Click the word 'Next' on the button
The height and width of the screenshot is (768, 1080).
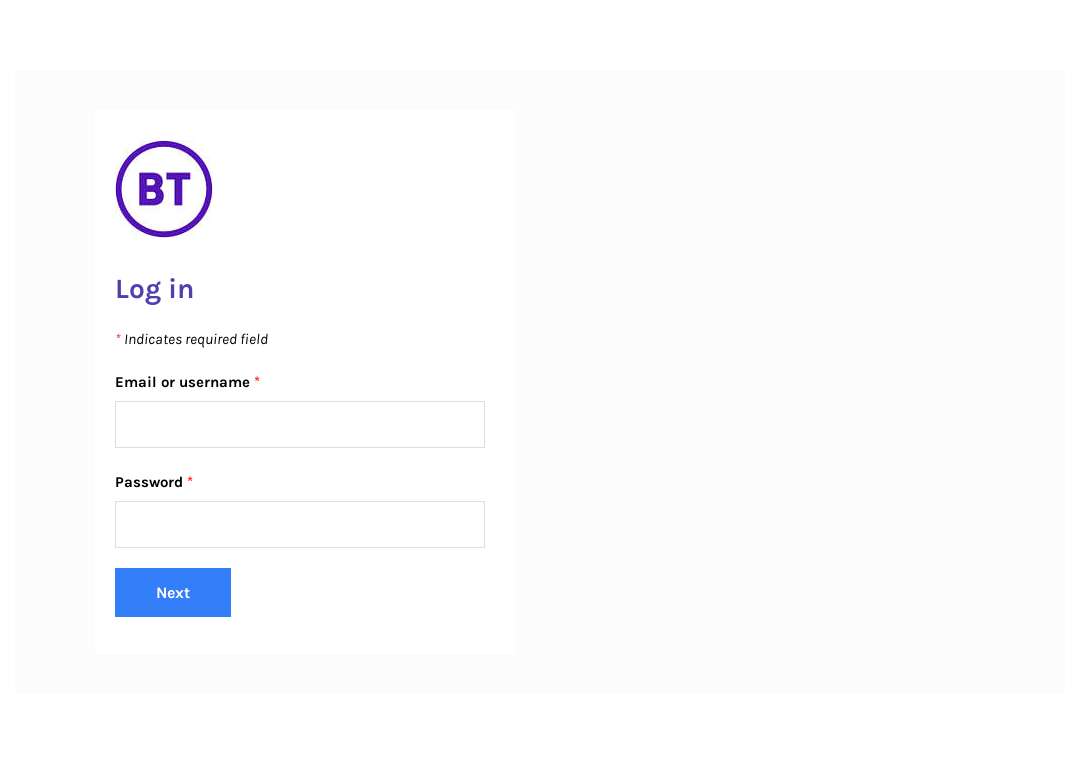click(173, 592)
